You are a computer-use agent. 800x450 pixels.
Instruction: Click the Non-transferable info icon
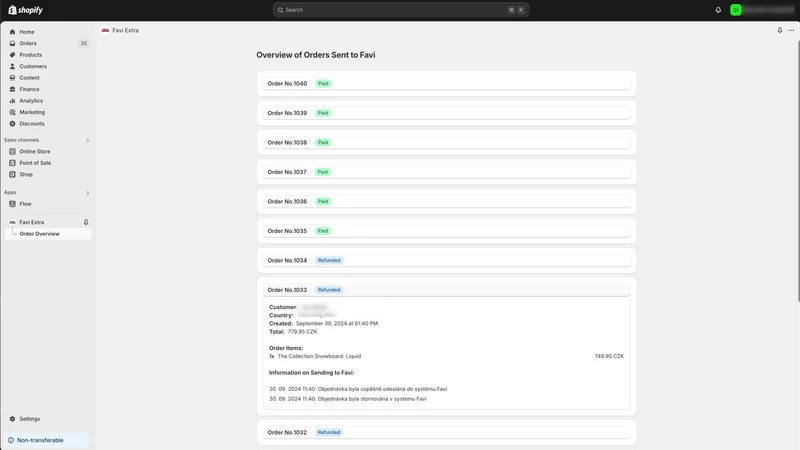[x=11, y=440]
